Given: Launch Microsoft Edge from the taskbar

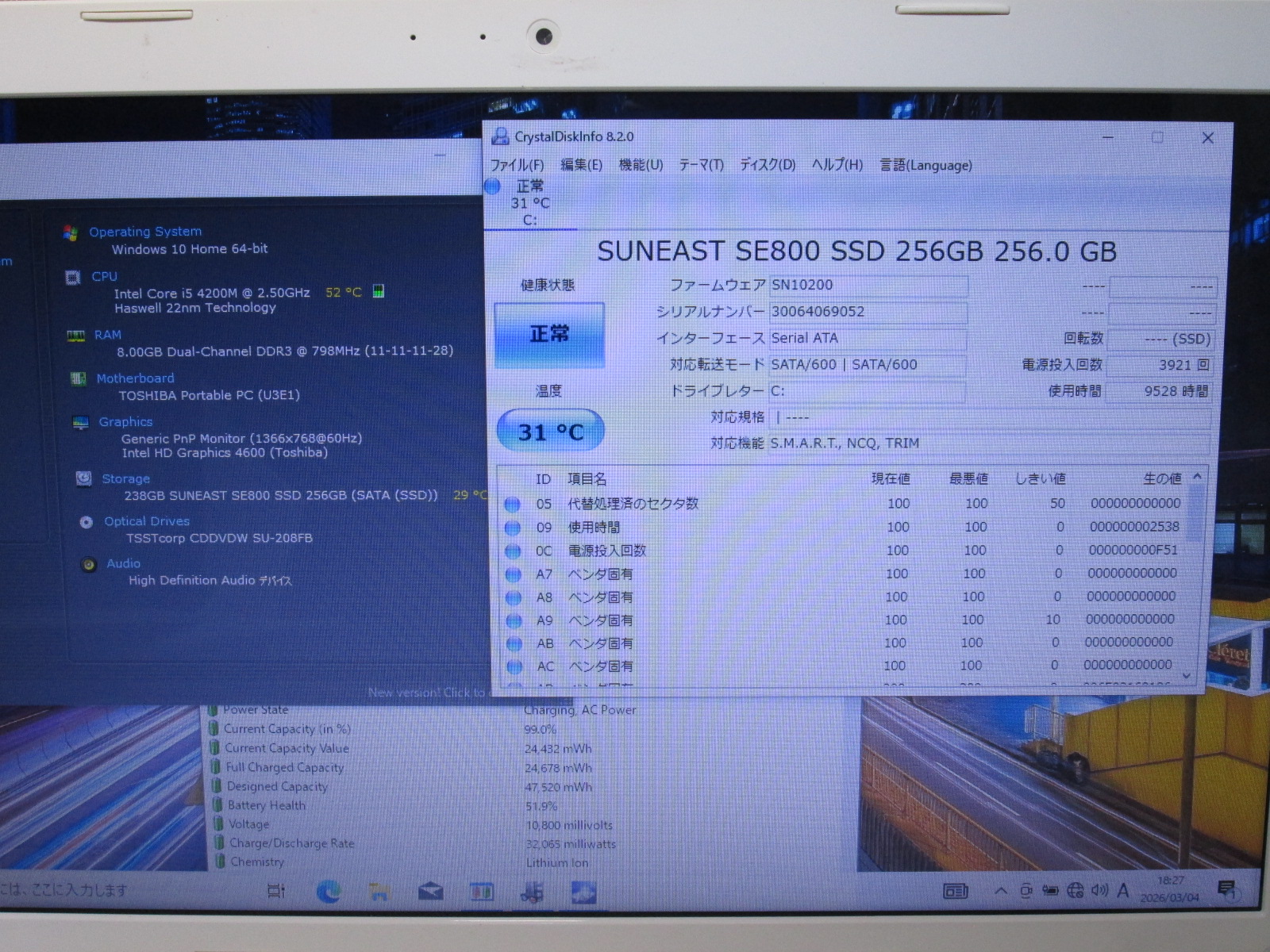Looking at the screenshot, I should (328, 892).
